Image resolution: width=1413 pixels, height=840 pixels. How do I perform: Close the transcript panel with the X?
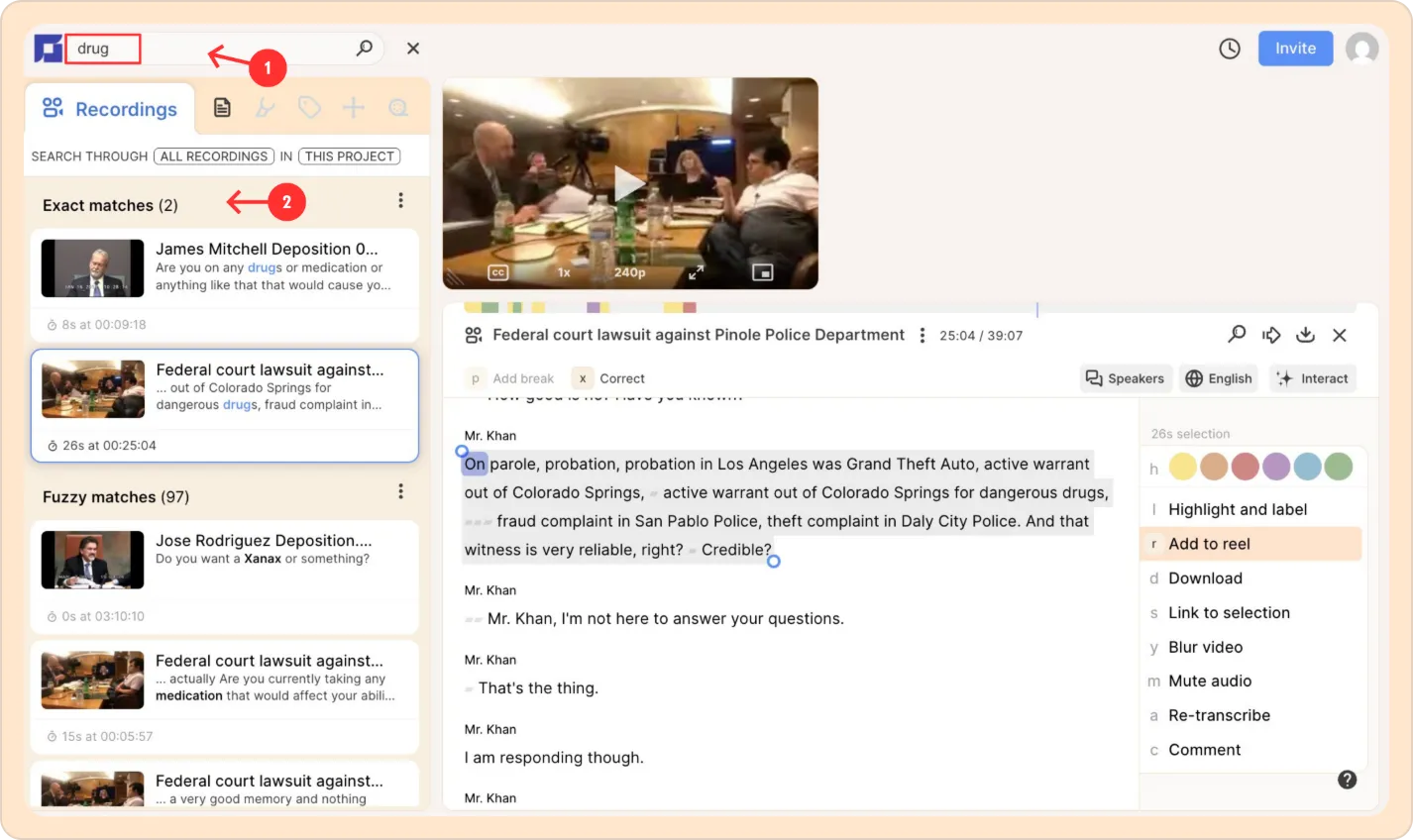click(x=1340, y=335)
